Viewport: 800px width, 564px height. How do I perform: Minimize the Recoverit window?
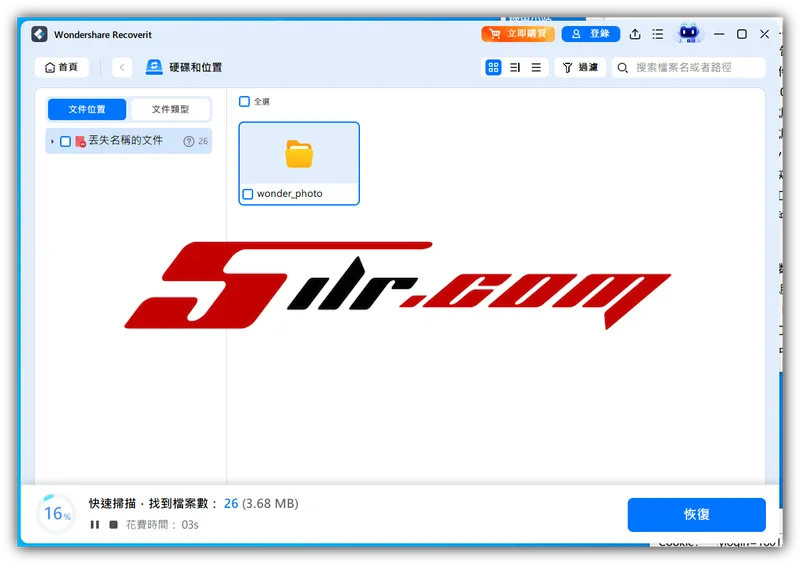tap(719, 34)
